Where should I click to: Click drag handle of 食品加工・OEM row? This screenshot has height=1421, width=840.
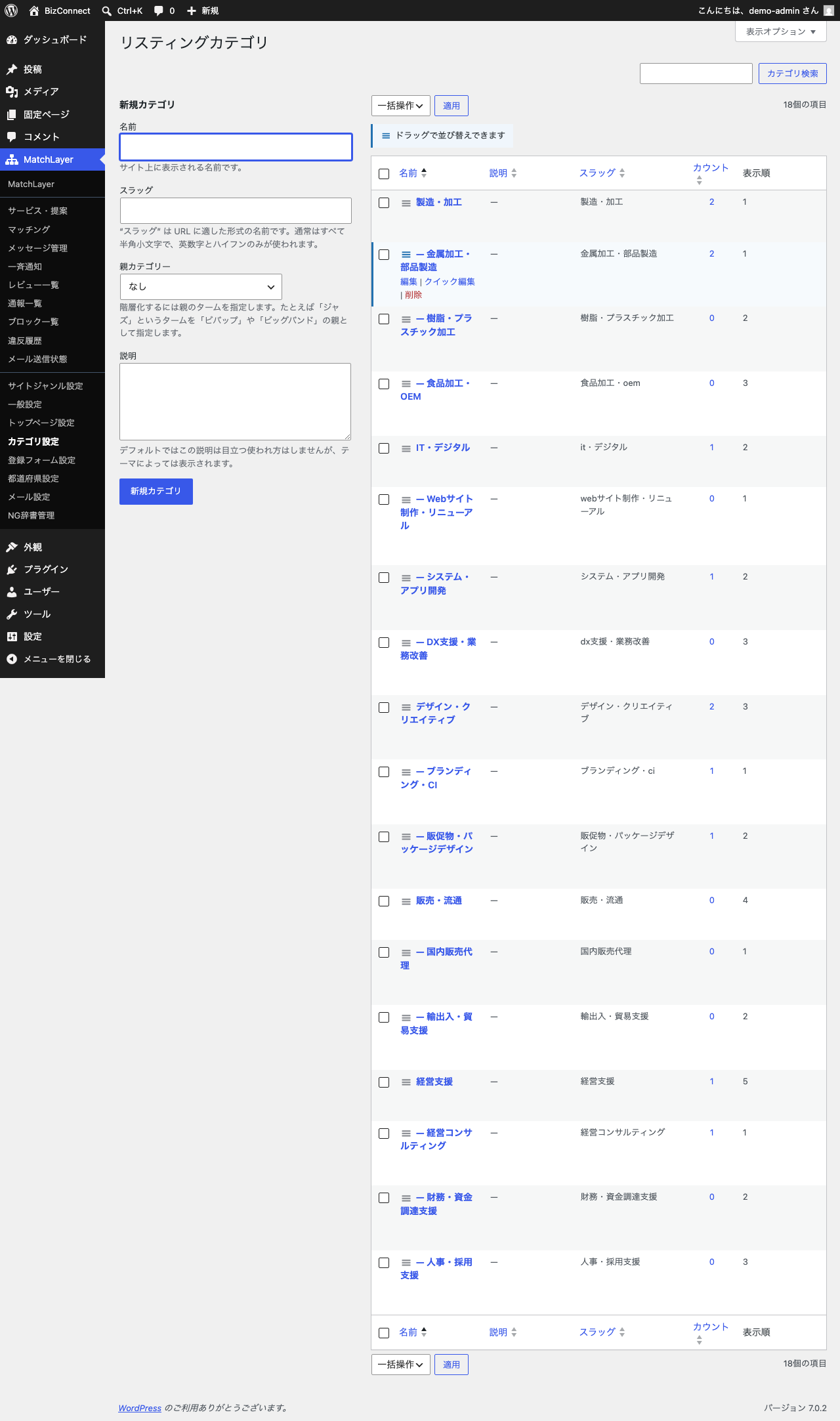pos(406,384)
